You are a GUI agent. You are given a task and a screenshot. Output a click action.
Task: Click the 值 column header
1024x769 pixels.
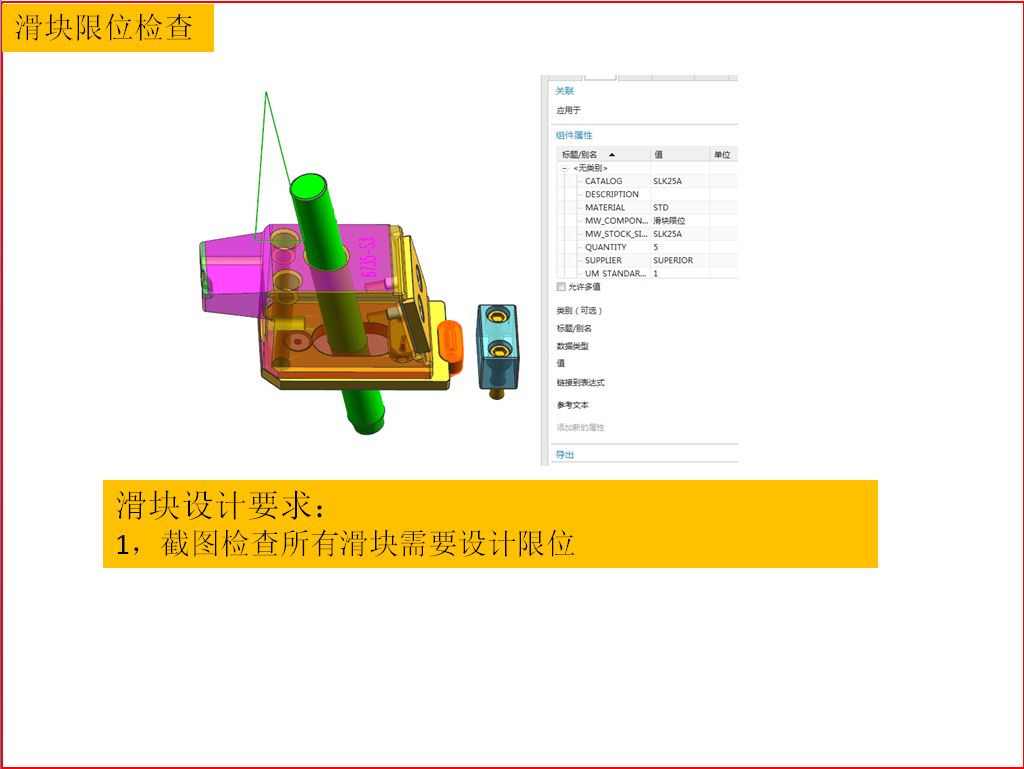click(x=680, y=155)
